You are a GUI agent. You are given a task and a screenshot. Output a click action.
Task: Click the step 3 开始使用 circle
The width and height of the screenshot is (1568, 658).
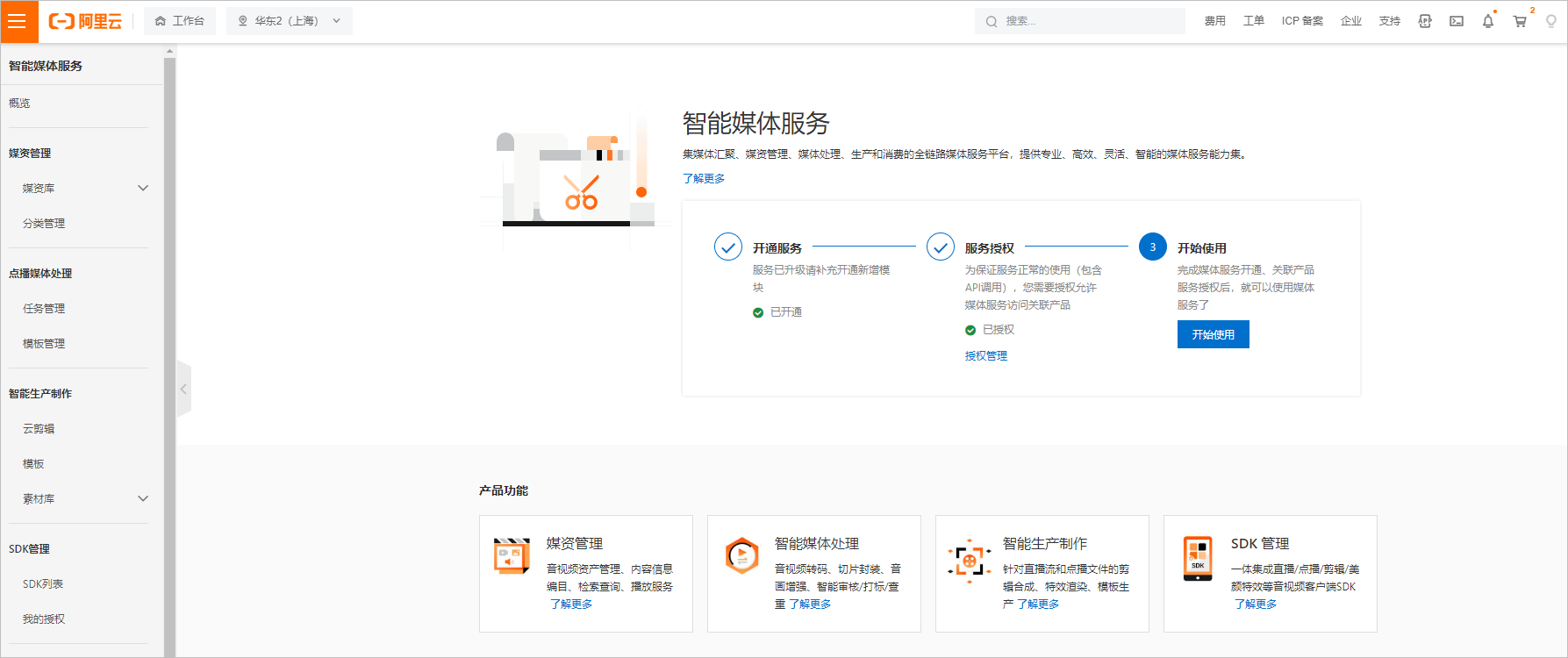point(1153,247)
